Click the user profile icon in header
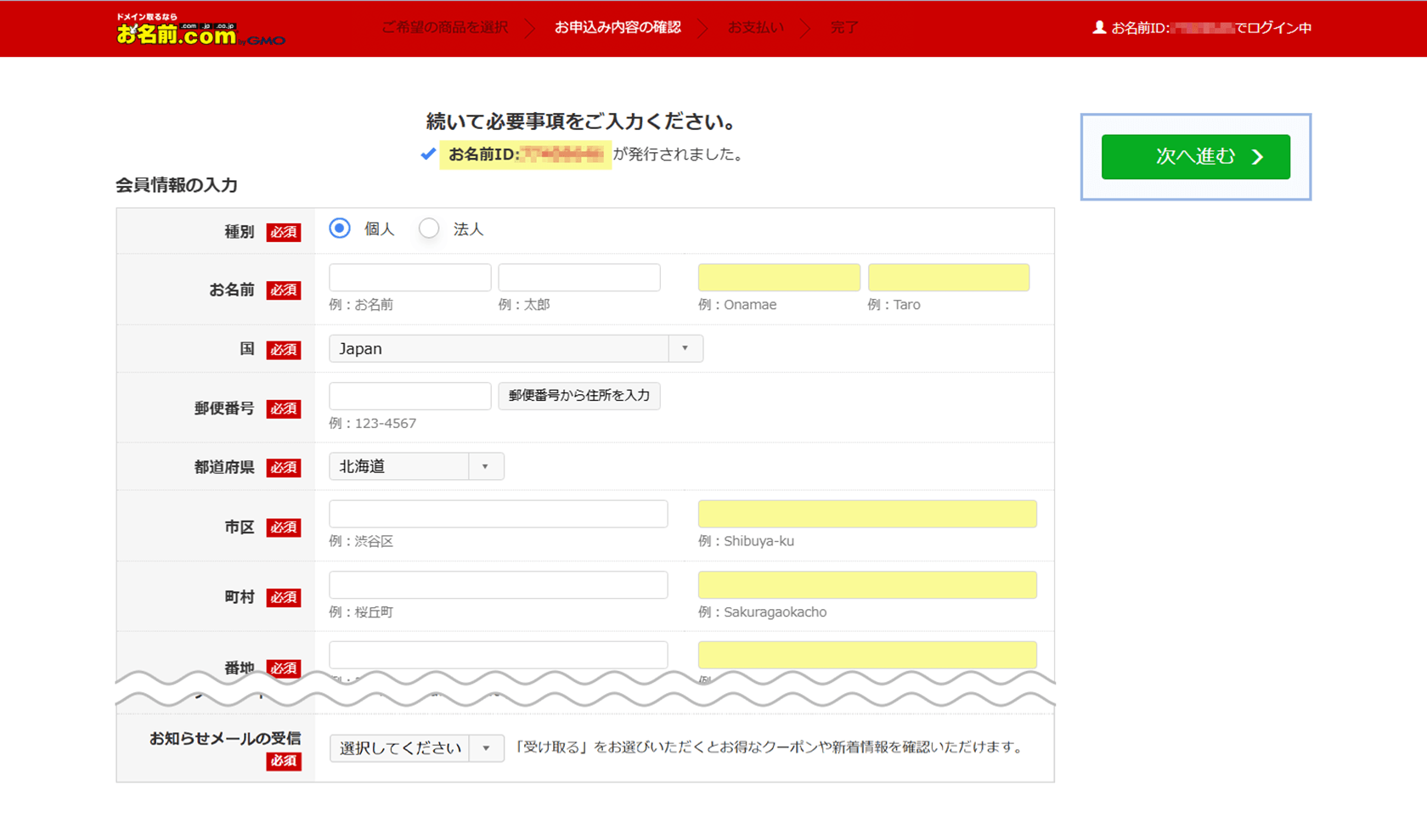This screenshot has width=1427, height=840. [x=1098, y=28]
